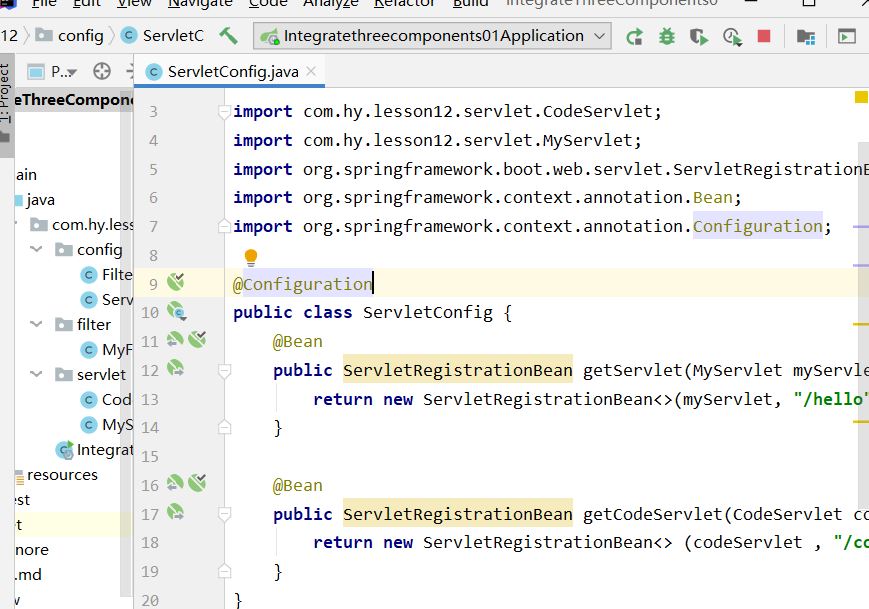
Task: Select the MyS class under servlet
Action: (x=106, y=424)
